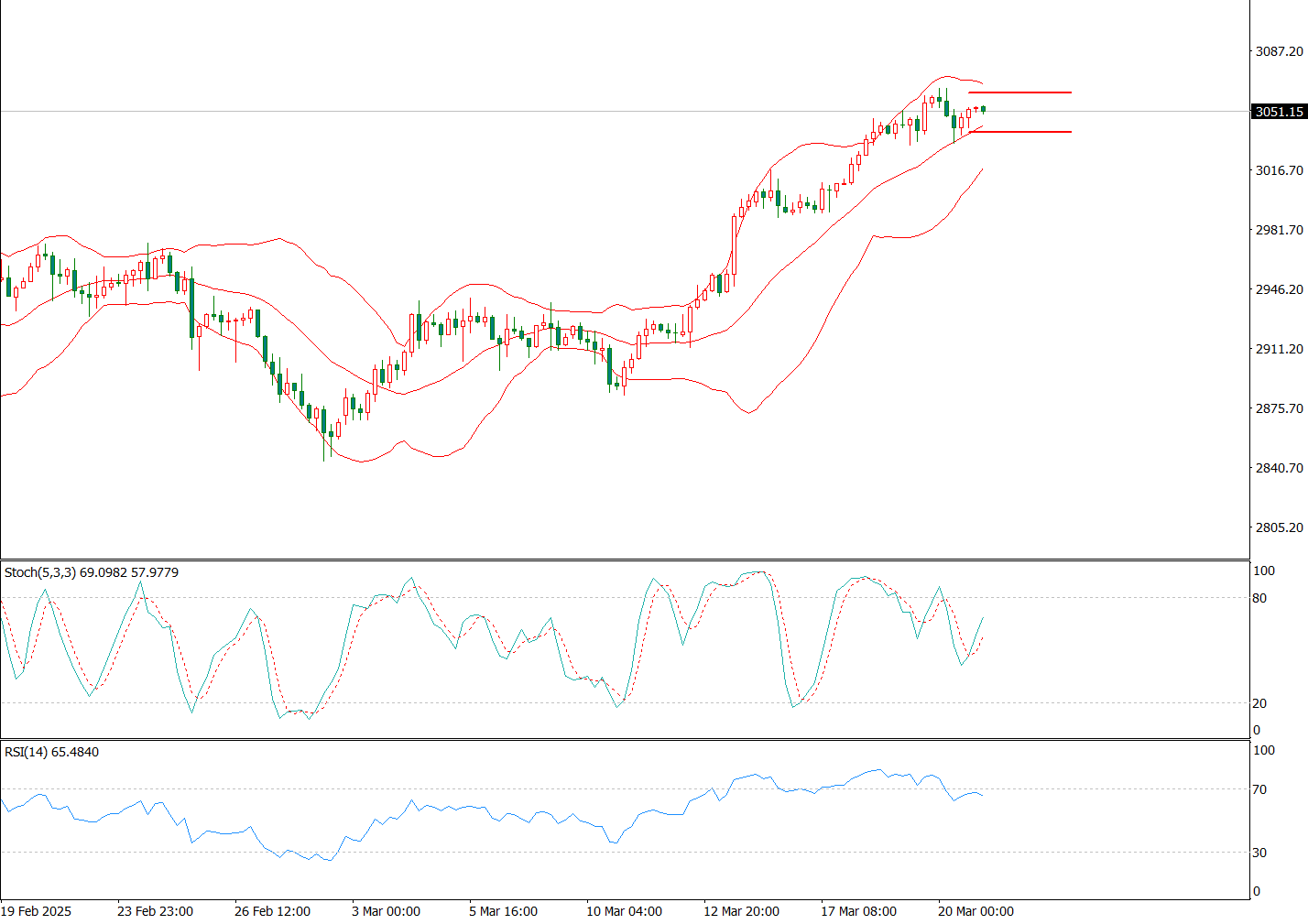
Task: Click the 26 Feb 12:00 time label
Action: 272,911
